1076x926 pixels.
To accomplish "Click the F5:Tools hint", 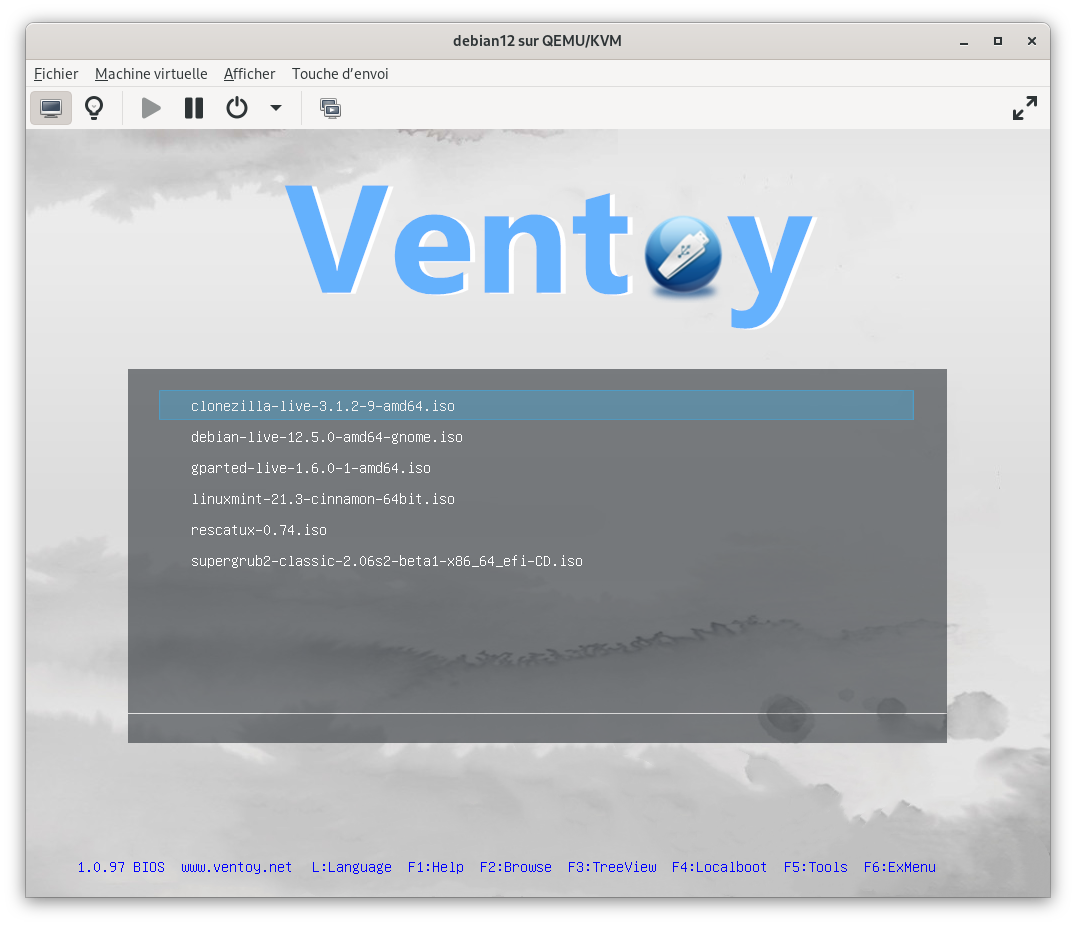I will [815, 868].
